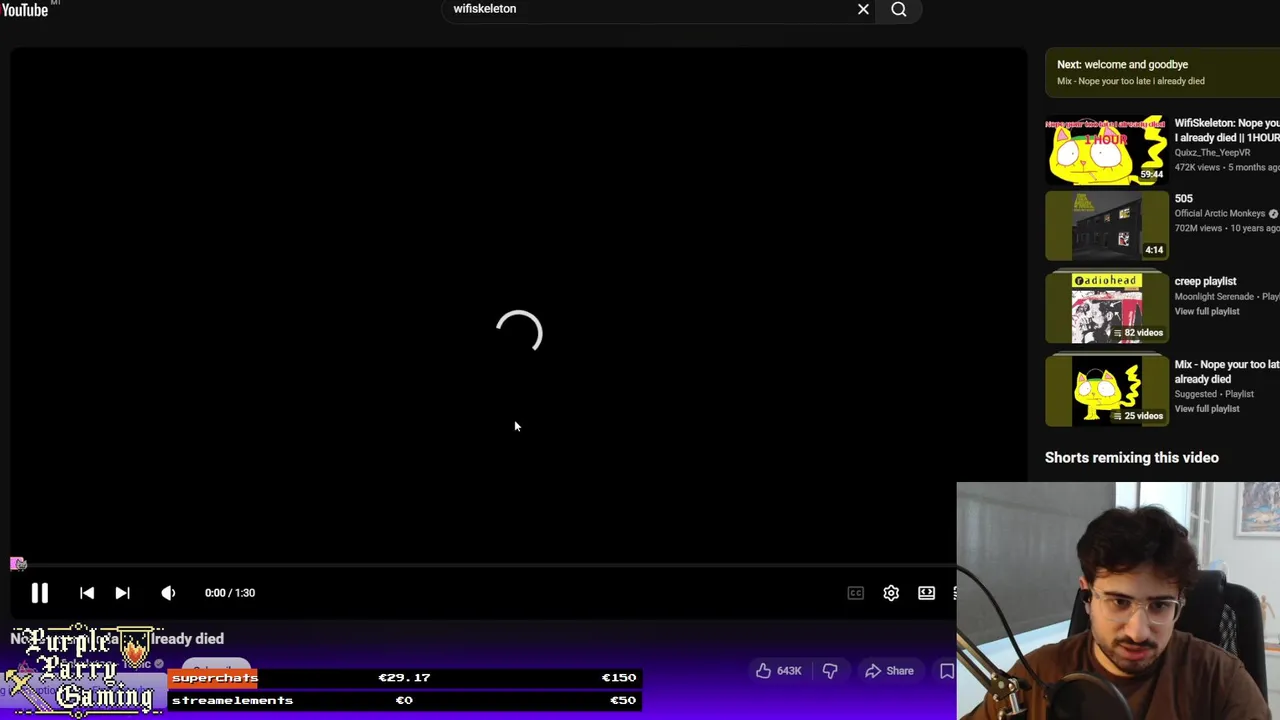Viewport: 1280px width, 720px height.
Task: Open the creep playlist title
Action: coord(1205,281)
